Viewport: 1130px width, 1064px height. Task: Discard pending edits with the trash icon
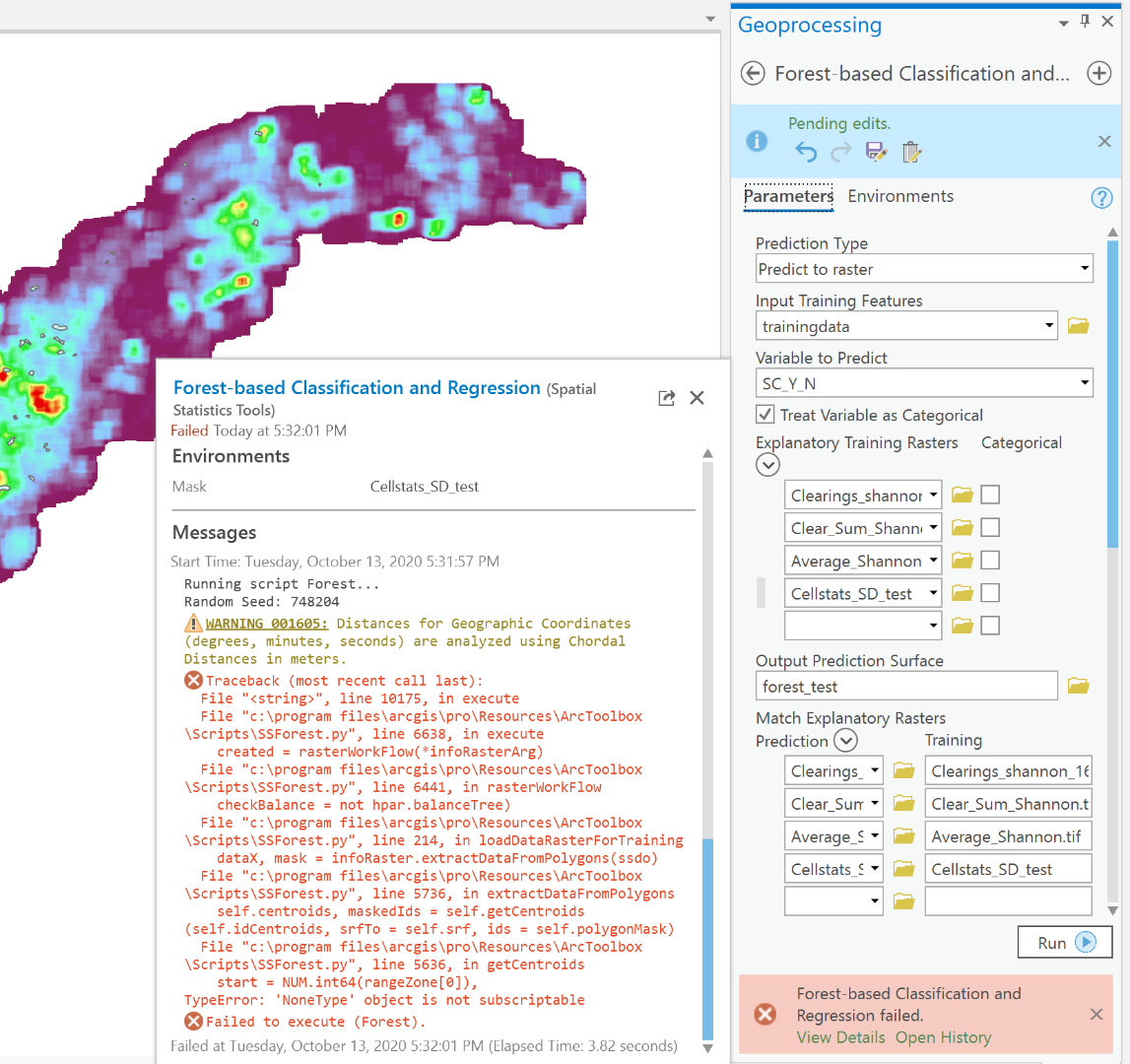point(911,152)
